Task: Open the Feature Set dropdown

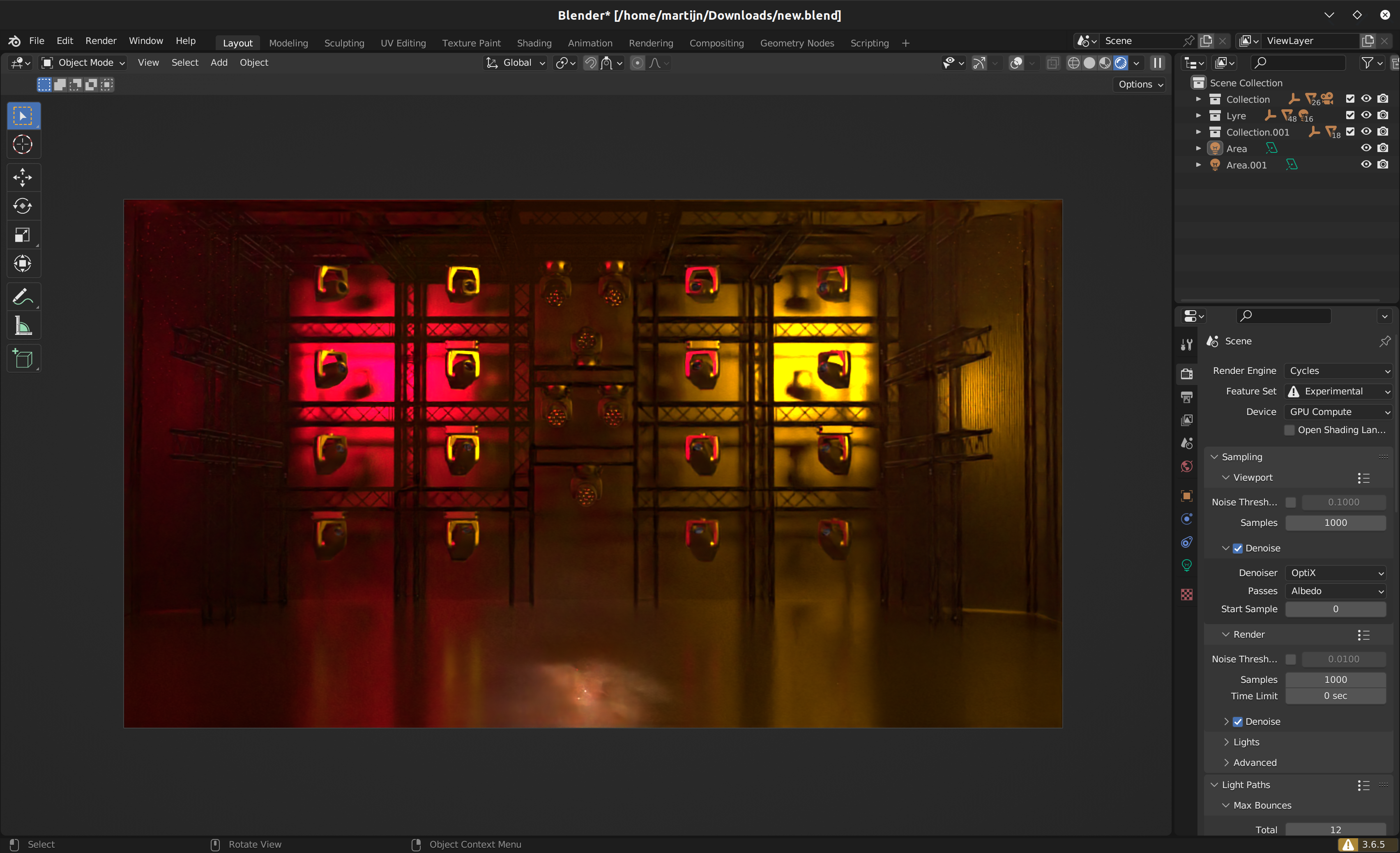Action: point(1339,391)
